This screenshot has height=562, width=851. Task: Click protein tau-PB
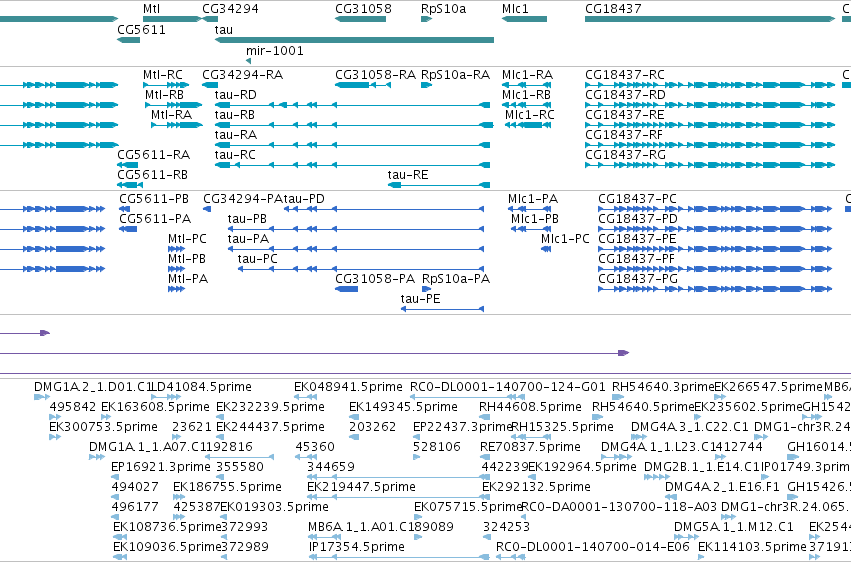[x=247, y=219]
